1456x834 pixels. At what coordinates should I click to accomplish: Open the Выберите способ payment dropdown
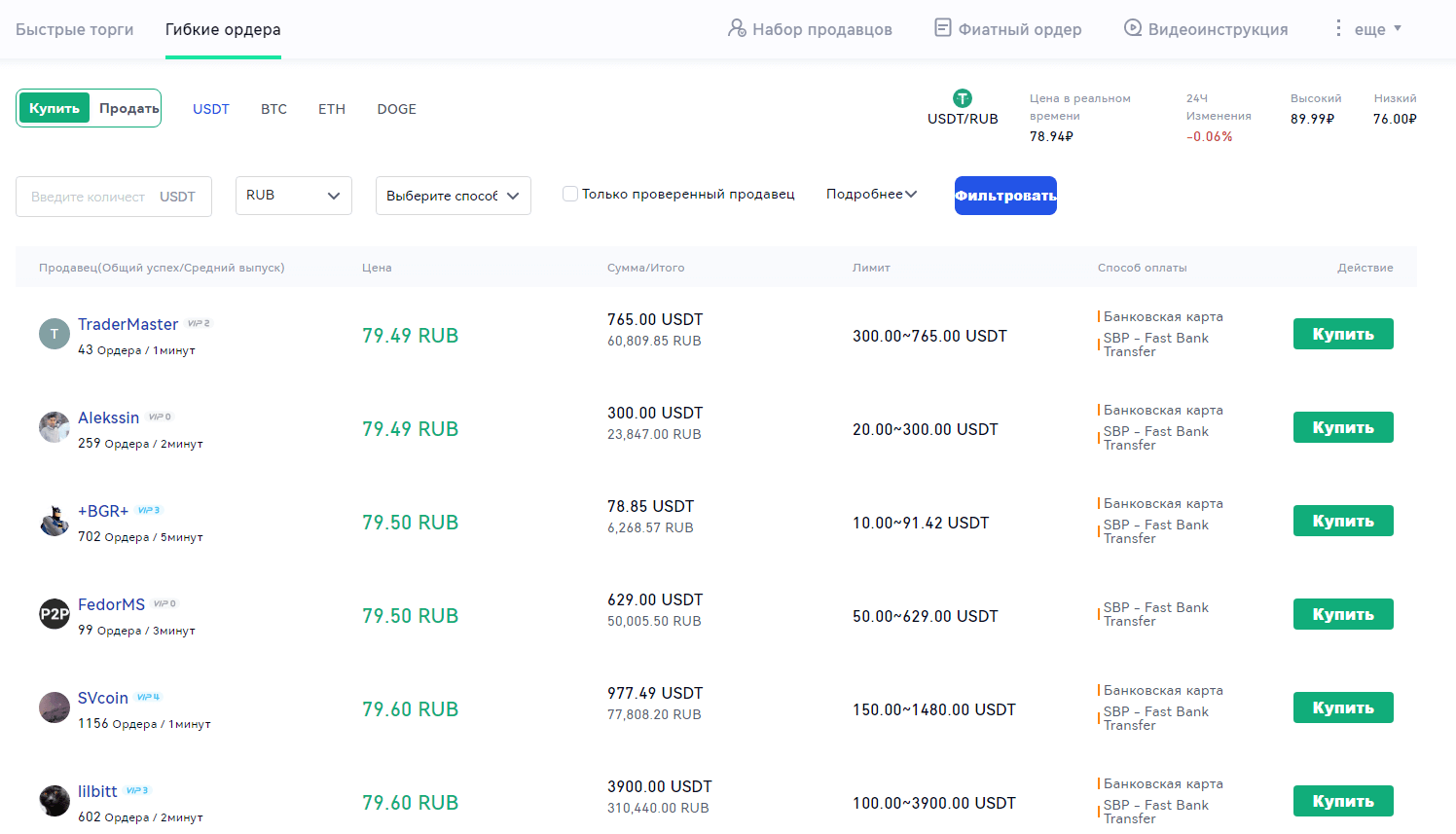[x=453, y=196]
